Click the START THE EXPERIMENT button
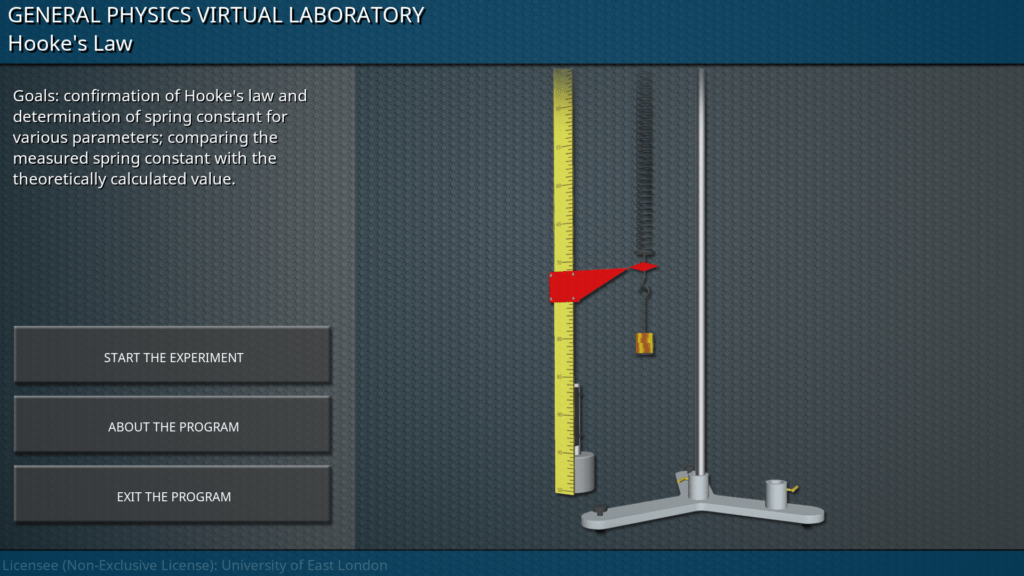Screen dimensions: 1024x576 click(172, 356)
